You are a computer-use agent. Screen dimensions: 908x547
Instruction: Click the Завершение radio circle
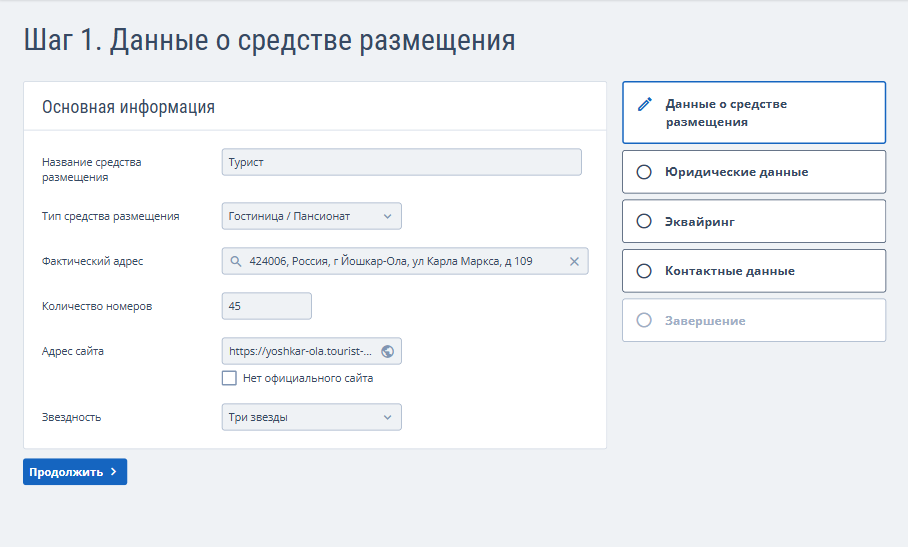tap(644, 320)
